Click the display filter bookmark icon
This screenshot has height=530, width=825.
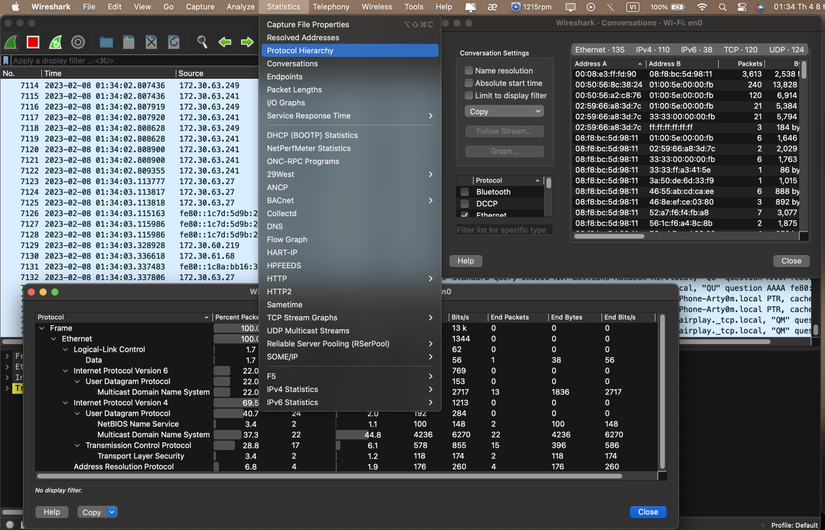(x=7, y=61)
